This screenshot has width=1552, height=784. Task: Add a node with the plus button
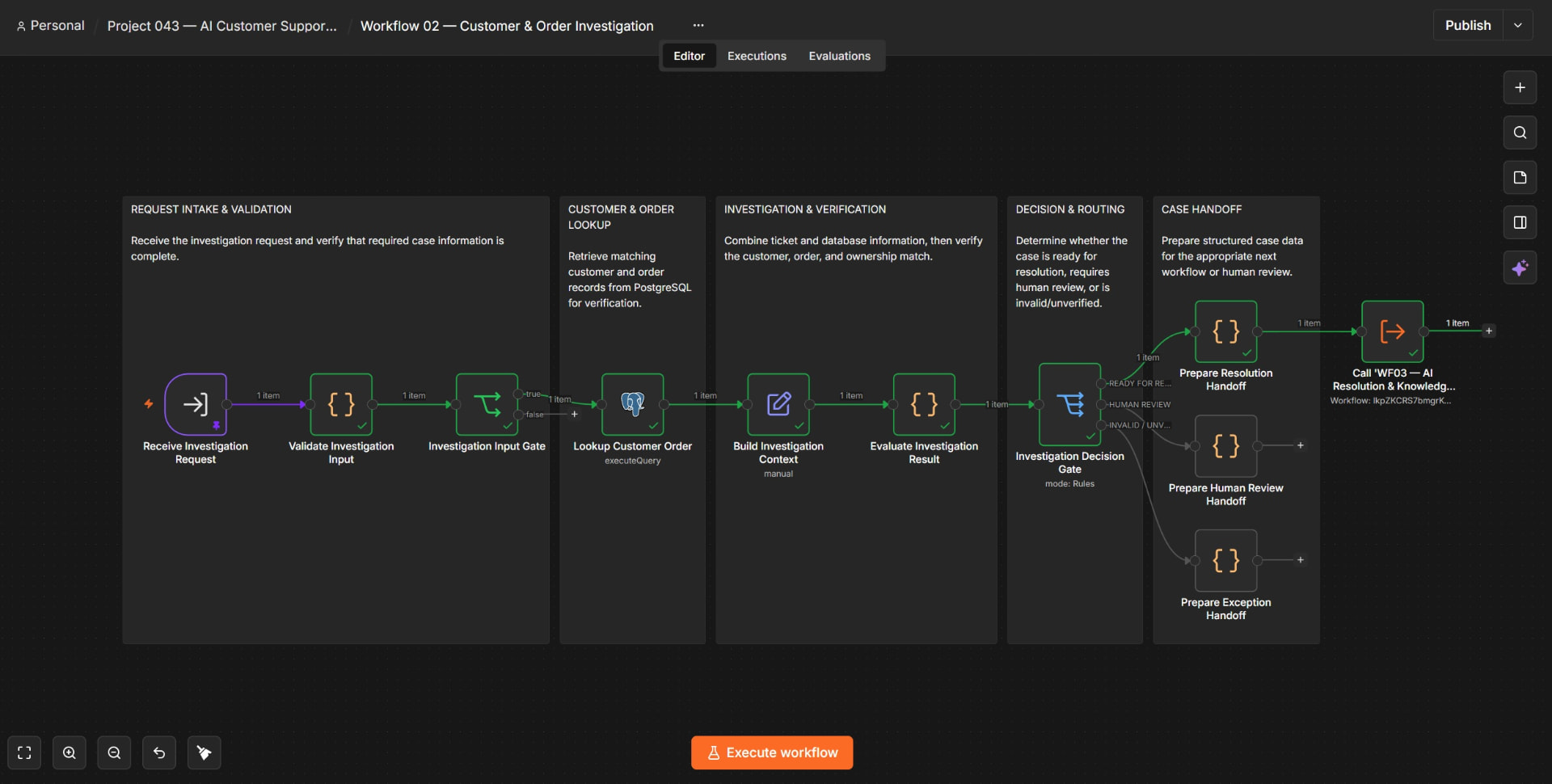point(1520,87)
